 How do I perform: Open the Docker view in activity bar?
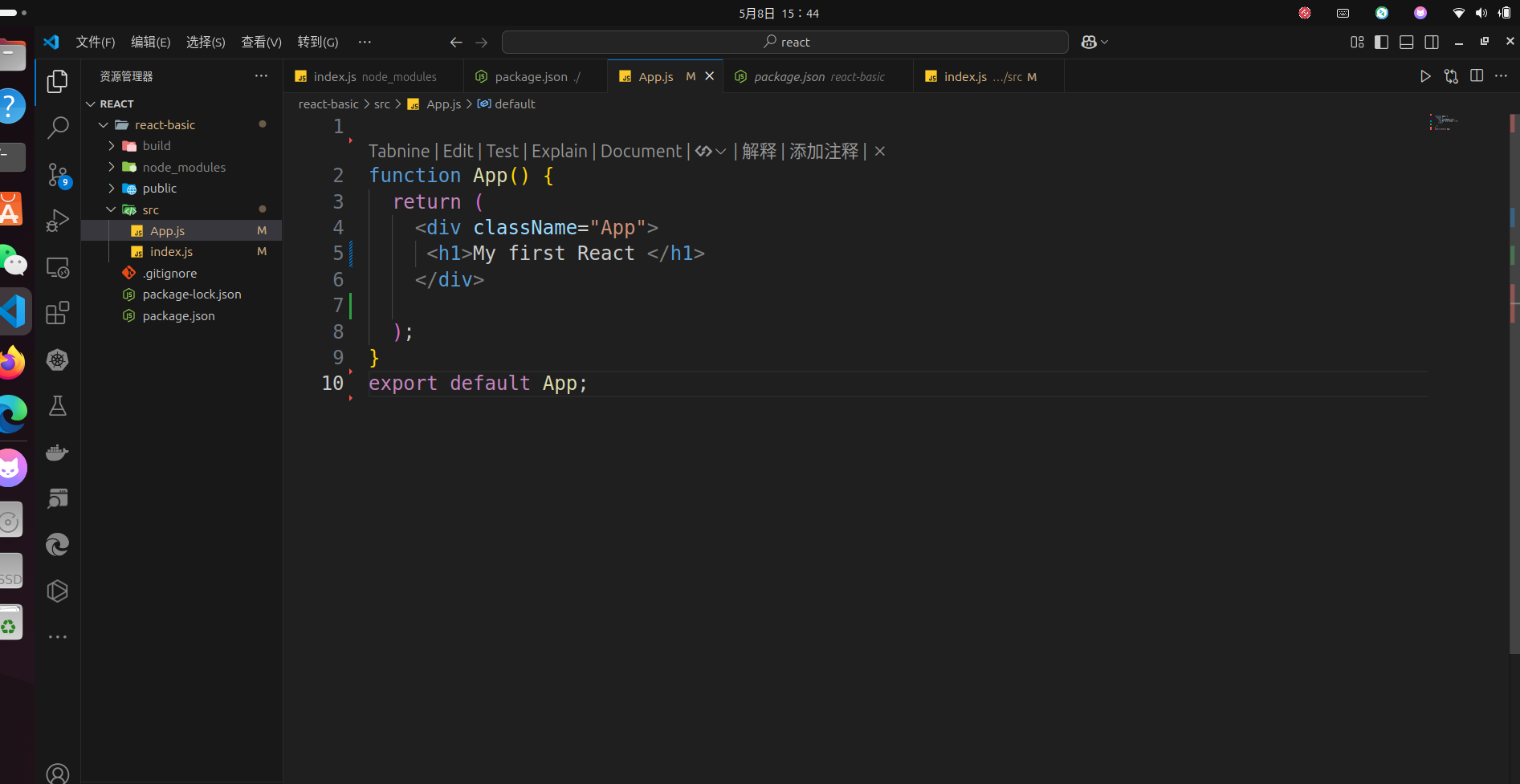point(58,453)
